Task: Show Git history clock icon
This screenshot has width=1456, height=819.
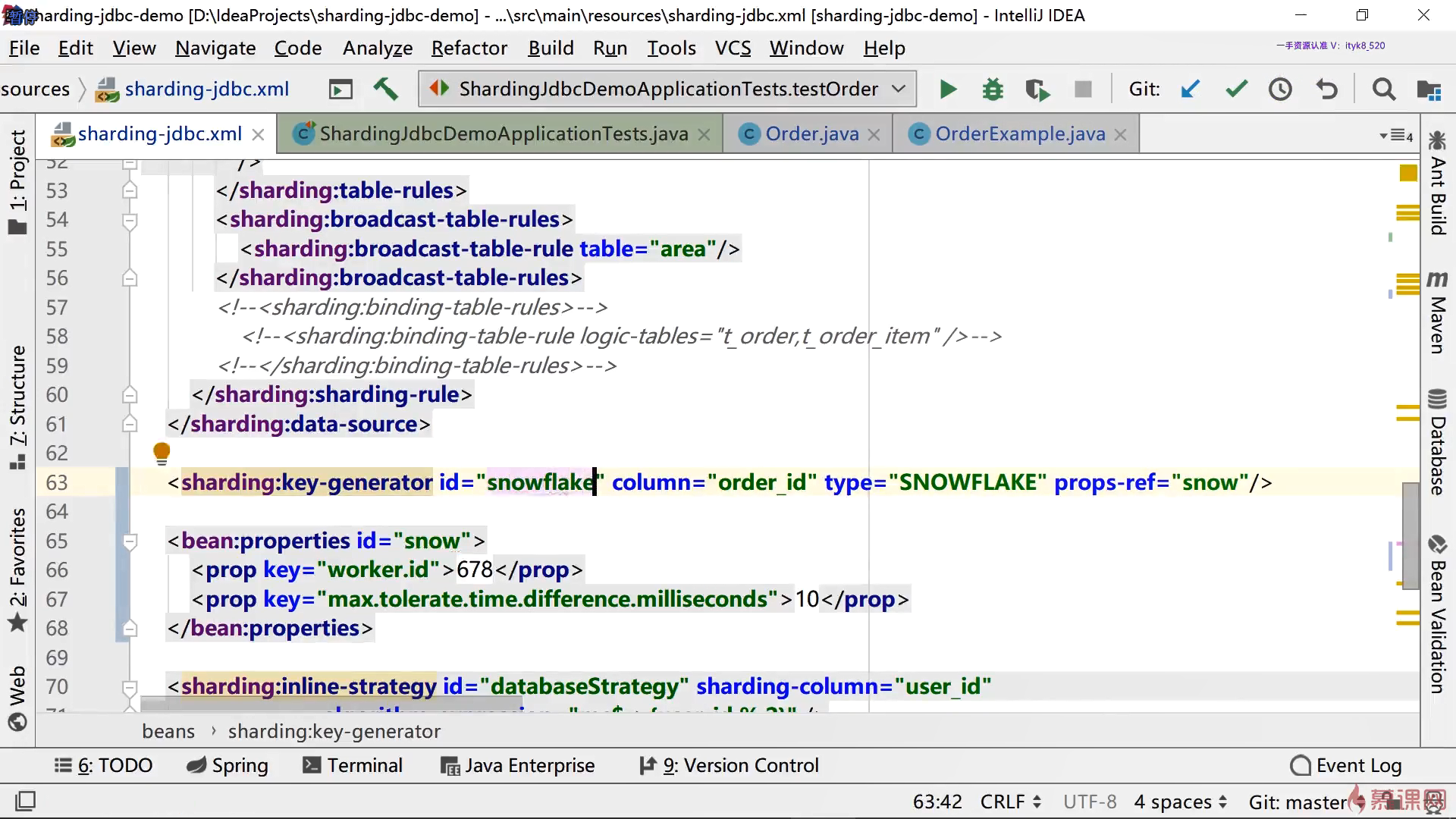Action: pos(1280,89)
